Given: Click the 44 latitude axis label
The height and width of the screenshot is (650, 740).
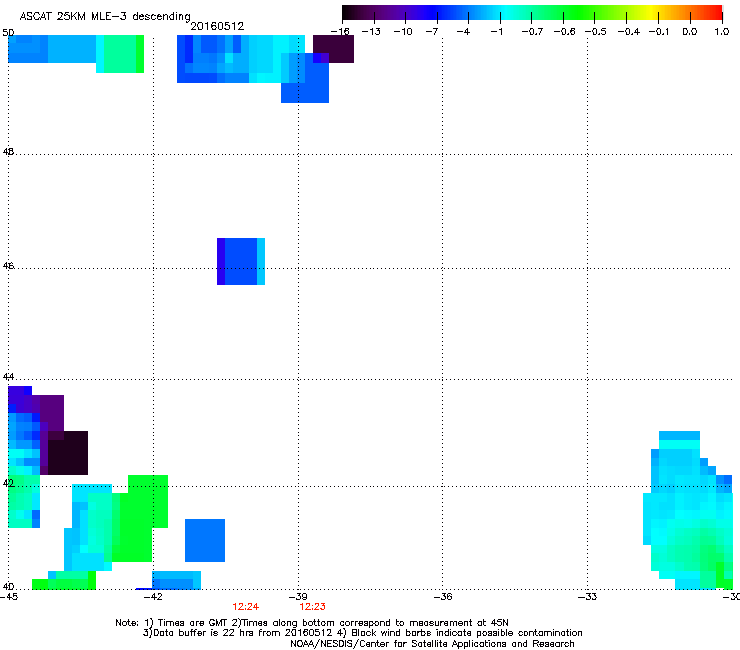Looking at the screenshot, I should (x=8, y=377).
